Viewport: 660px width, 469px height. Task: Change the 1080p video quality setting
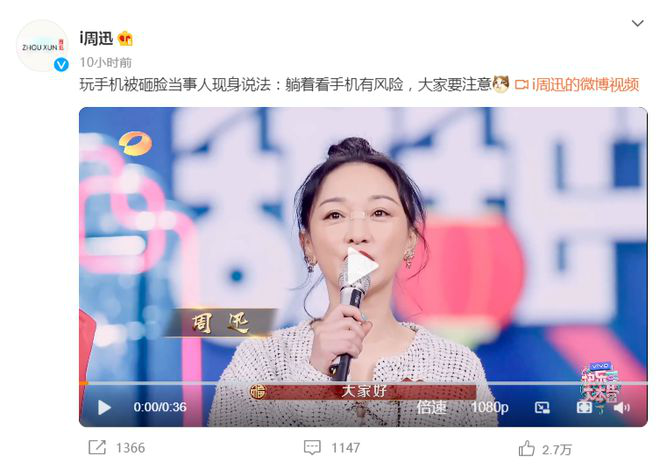(x=490, y=407)
